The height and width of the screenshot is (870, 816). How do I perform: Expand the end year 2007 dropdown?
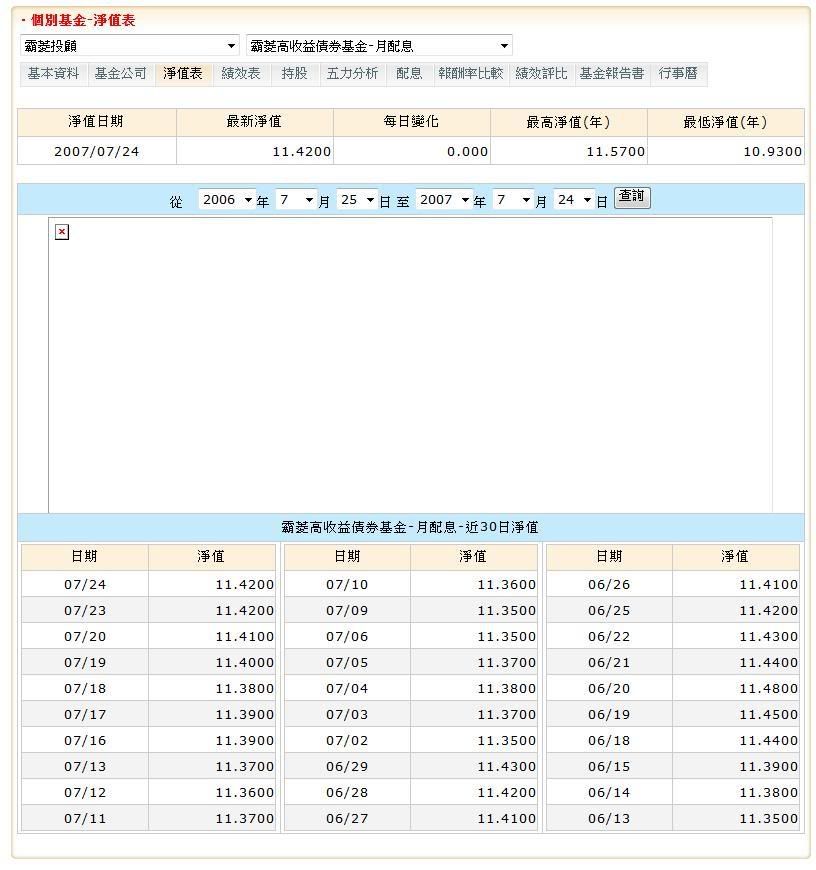coord(444,200)
